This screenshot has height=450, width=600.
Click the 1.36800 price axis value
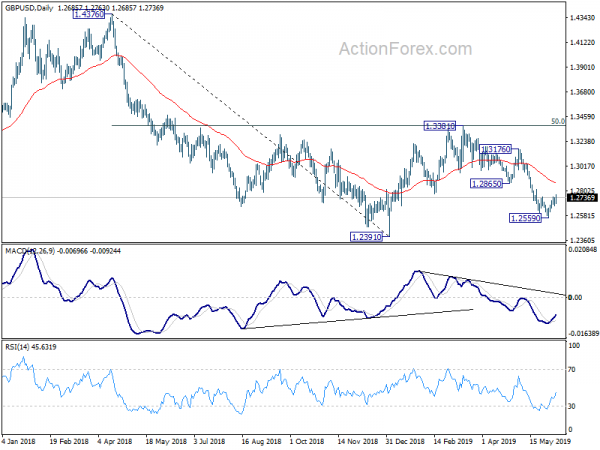582,92
